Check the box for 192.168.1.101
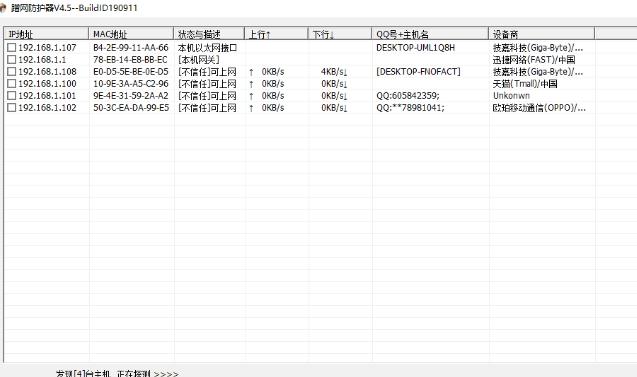The width and height of the screenshot is (637, 377). 11,95
